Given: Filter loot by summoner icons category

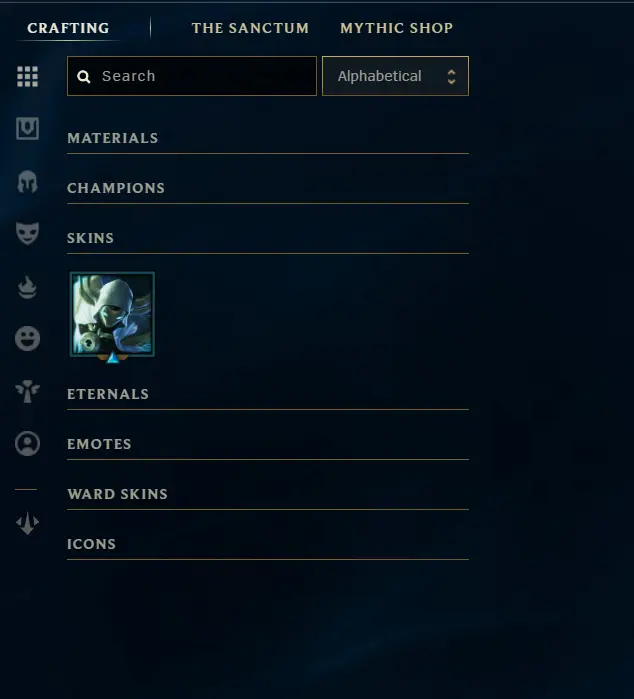Looking at the screenshot, I should pyautogui.click(x=27, y=444).
